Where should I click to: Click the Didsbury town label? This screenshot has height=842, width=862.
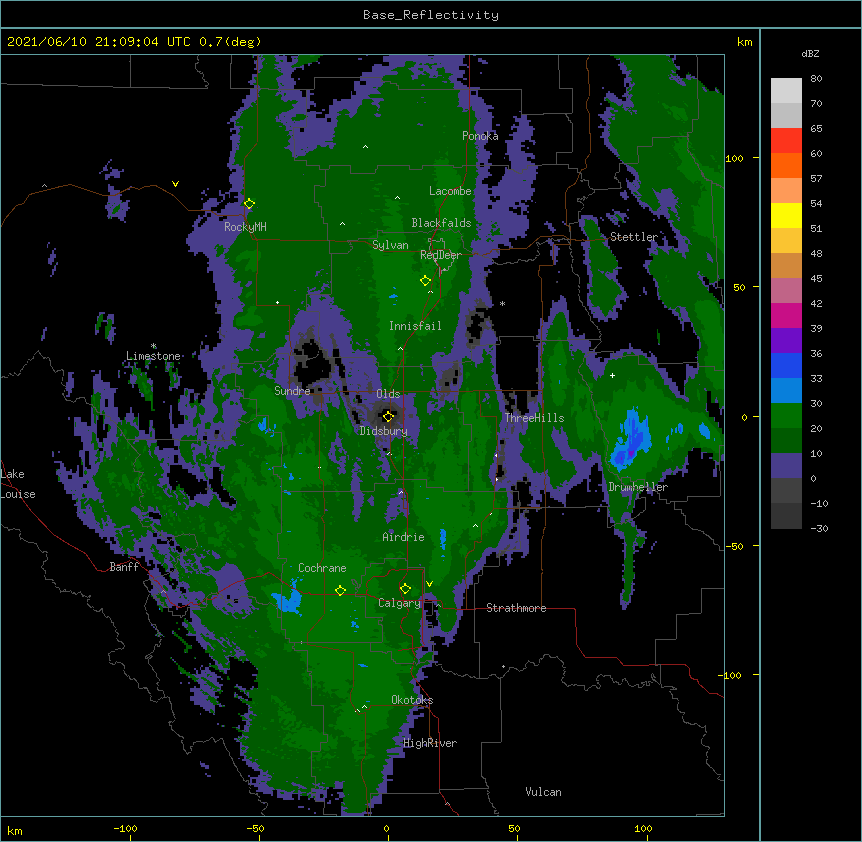click(383, 431)
